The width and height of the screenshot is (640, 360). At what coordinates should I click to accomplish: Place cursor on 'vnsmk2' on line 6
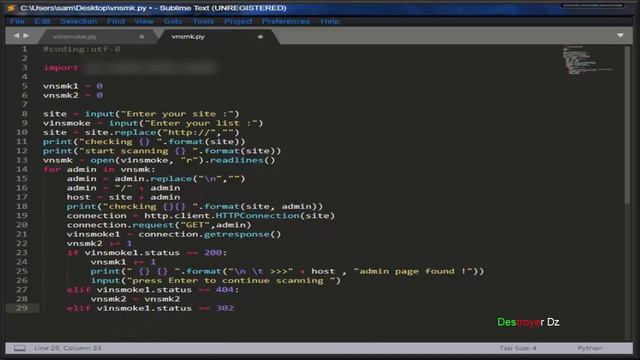[x=60, y=96]
